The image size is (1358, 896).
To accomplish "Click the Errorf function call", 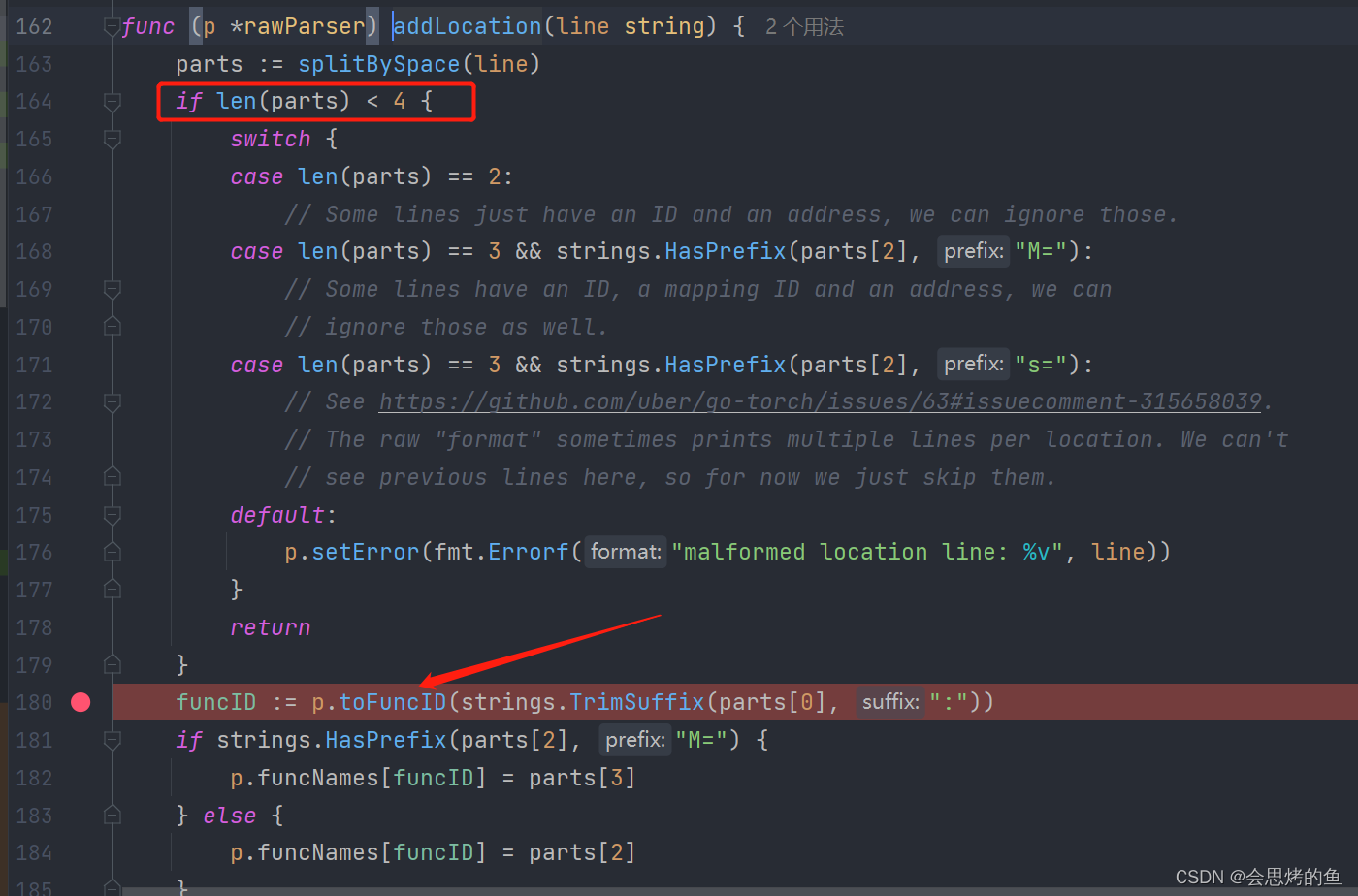I will 529,552.
